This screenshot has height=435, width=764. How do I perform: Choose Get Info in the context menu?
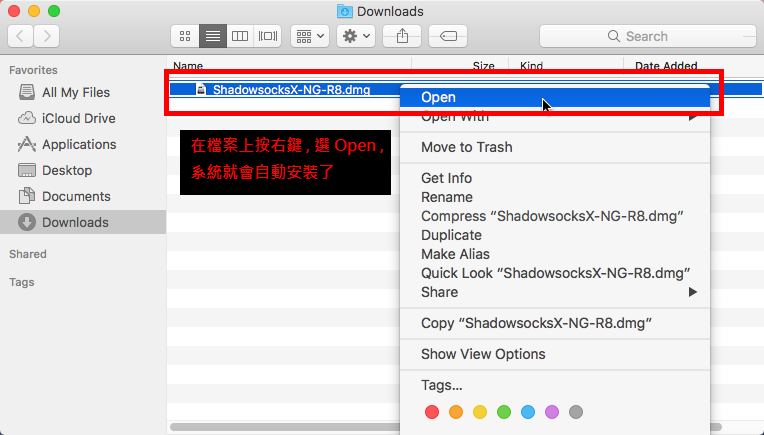(446, 178)
